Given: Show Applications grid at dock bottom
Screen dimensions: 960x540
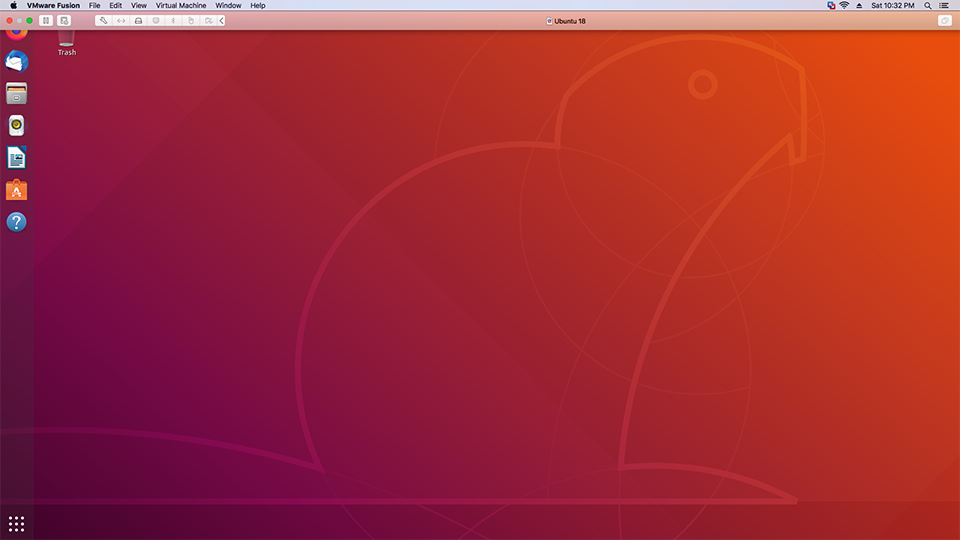Looking at the screenshot, I should (x=17, y=524).
